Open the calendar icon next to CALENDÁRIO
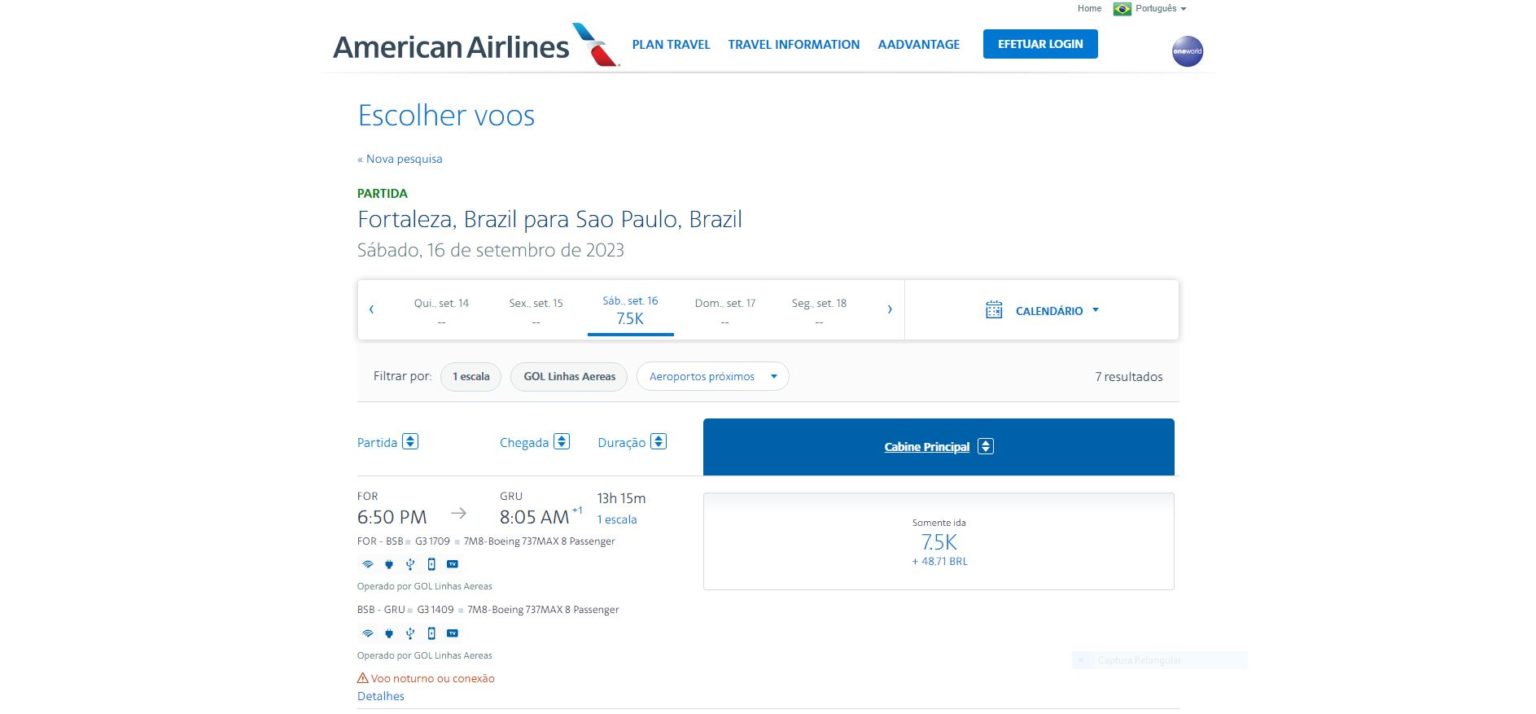The image size is (1536, 714). click(x=993, y=310)
